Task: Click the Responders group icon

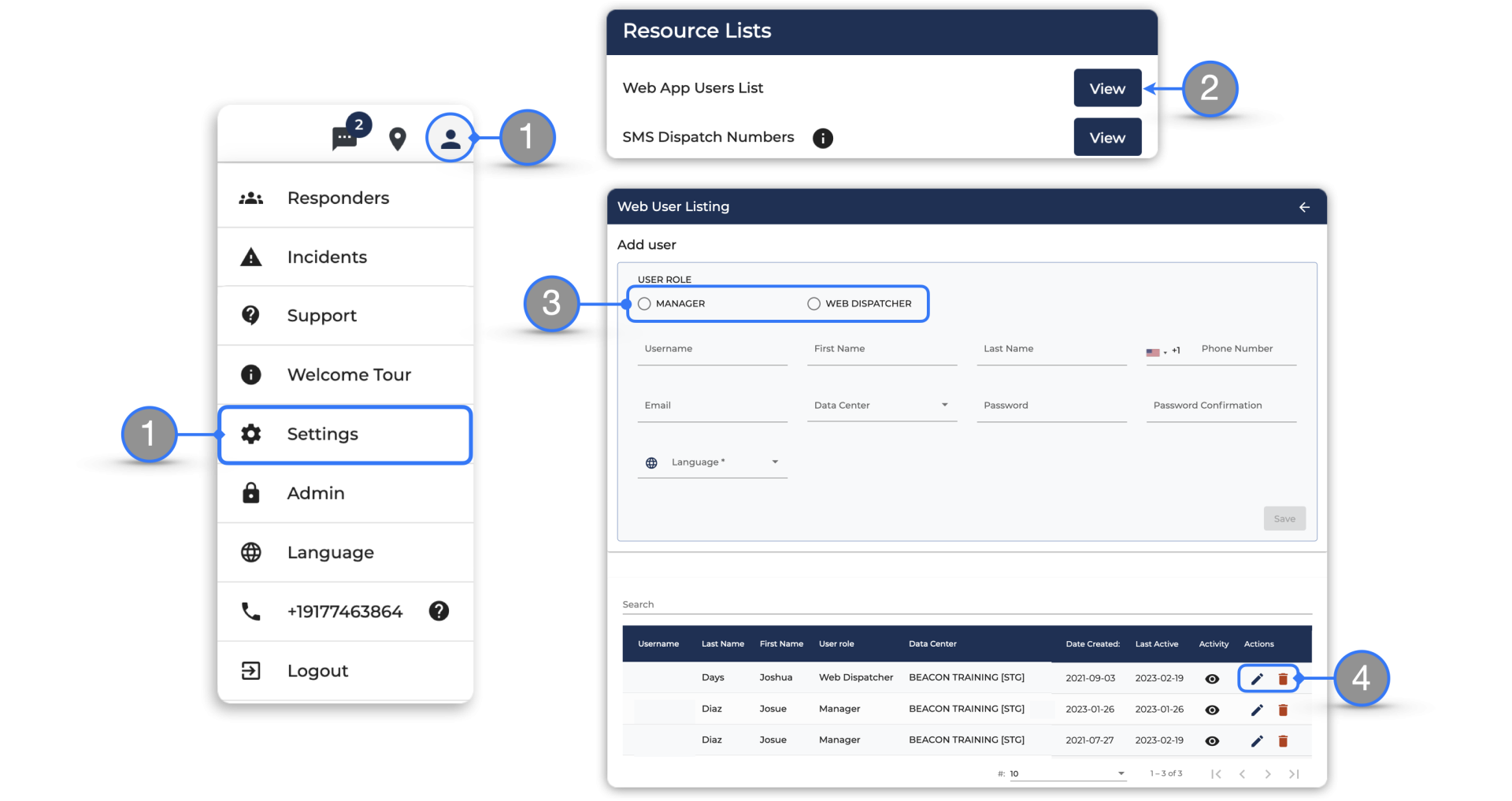Action: click(x=251, y=198)
